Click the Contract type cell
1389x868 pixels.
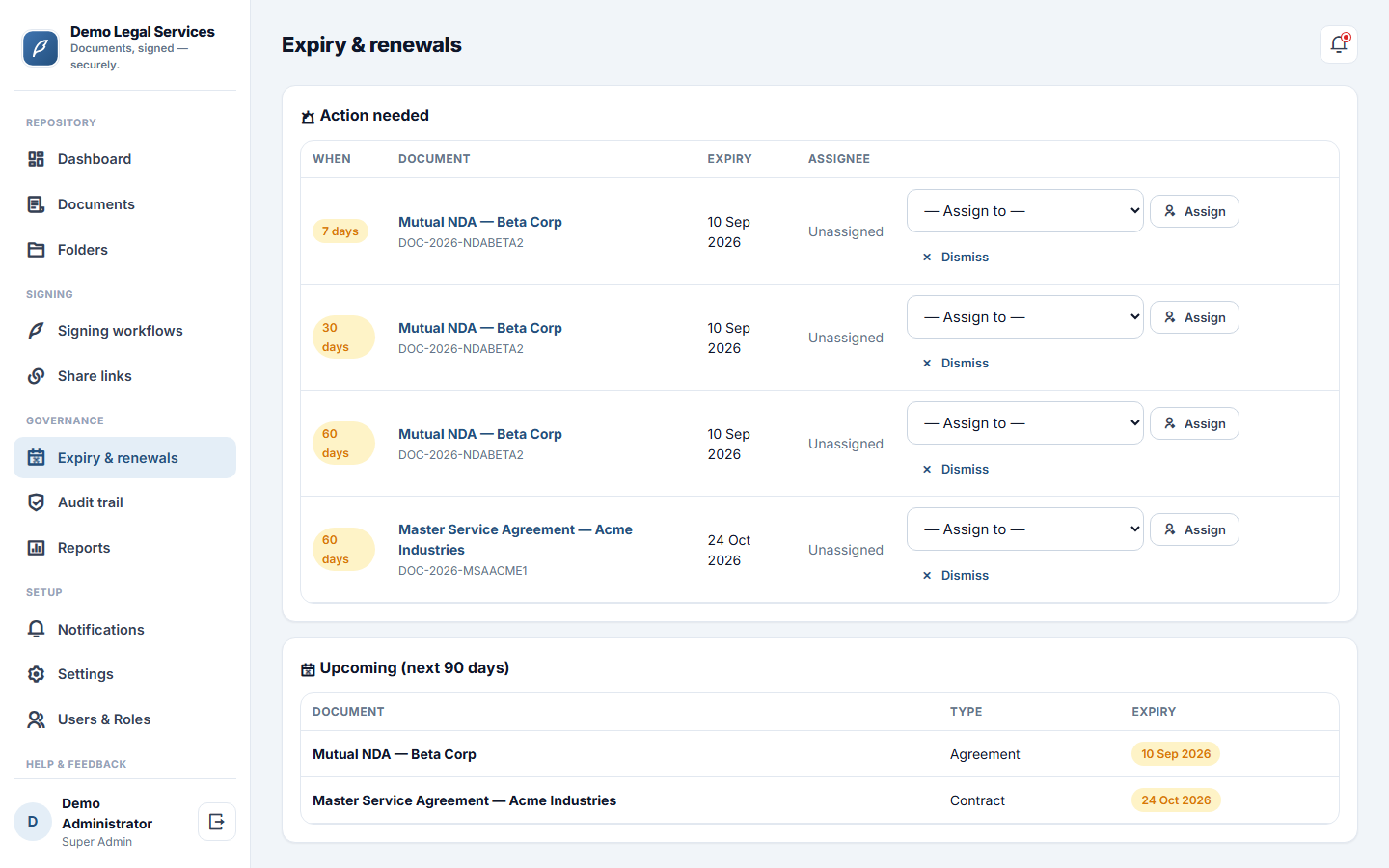click(977, 800)
